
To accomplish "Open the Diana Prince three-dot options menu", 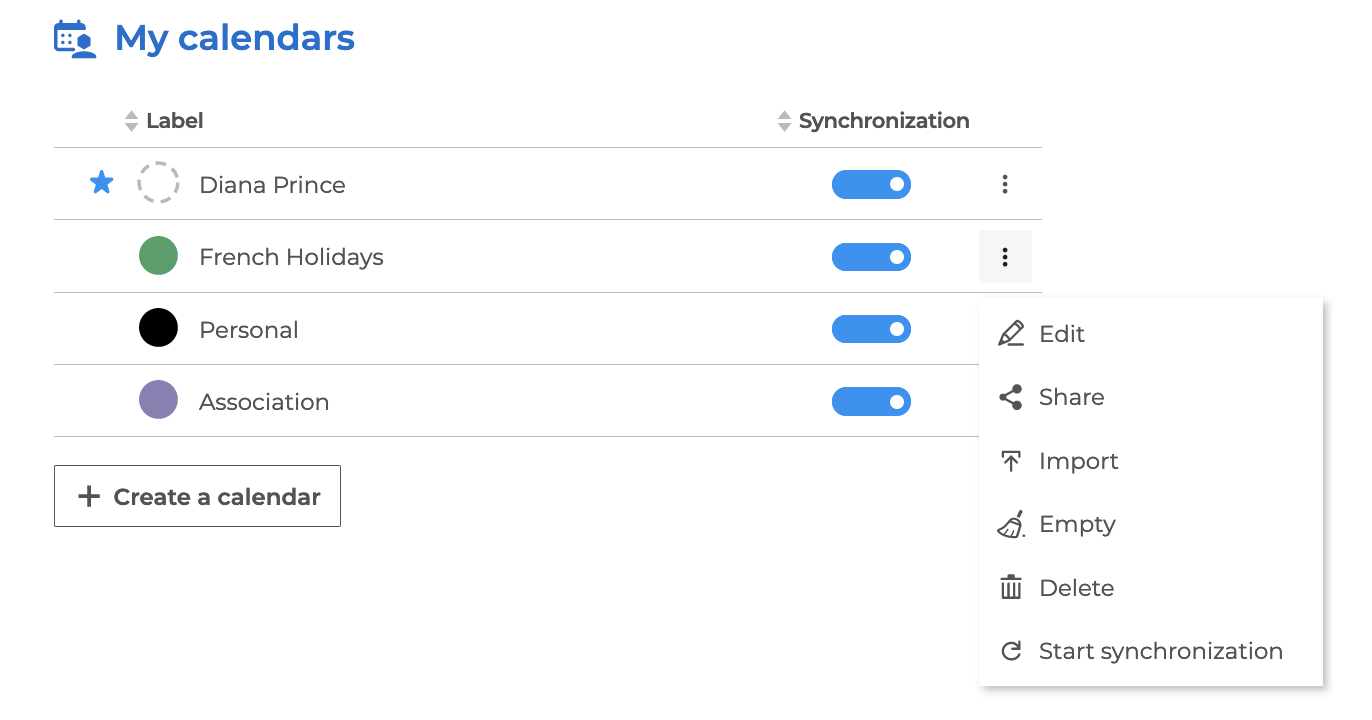I will pos(1005,184).
